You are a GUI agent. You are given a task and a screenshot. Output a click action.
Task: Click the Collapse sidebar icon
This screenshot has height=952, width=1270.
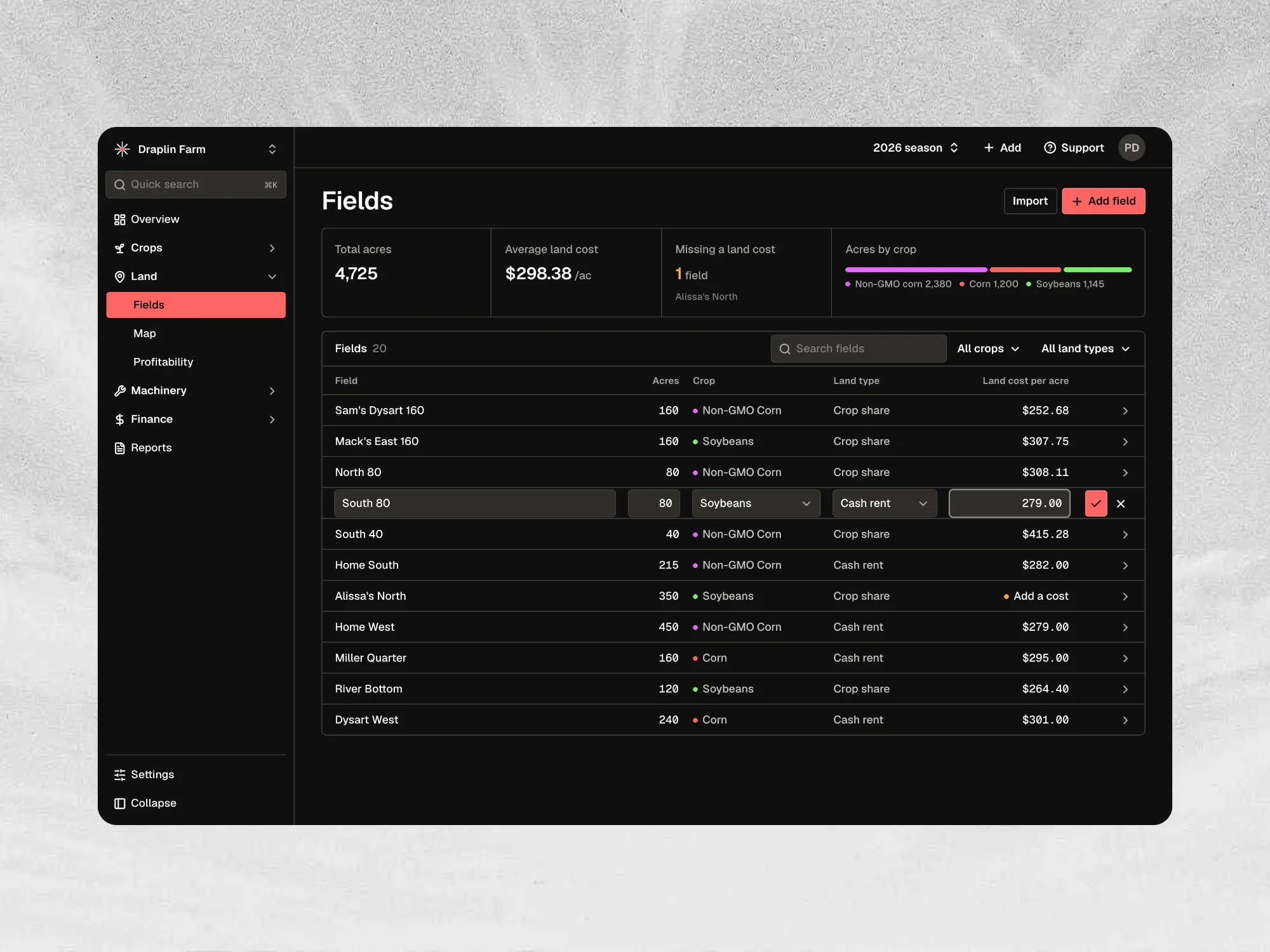[119, 803]
